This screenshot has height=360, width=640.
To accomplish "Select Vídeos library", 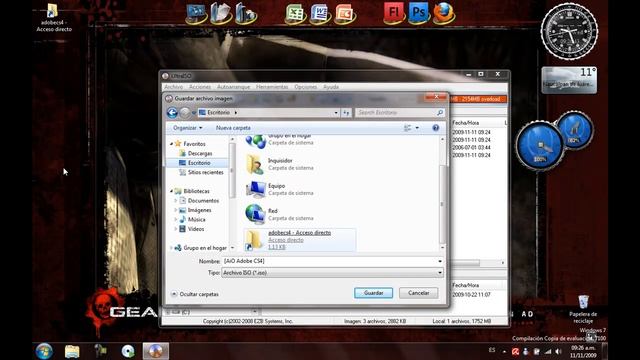I will pyautogui.click(x=196, y=229).
